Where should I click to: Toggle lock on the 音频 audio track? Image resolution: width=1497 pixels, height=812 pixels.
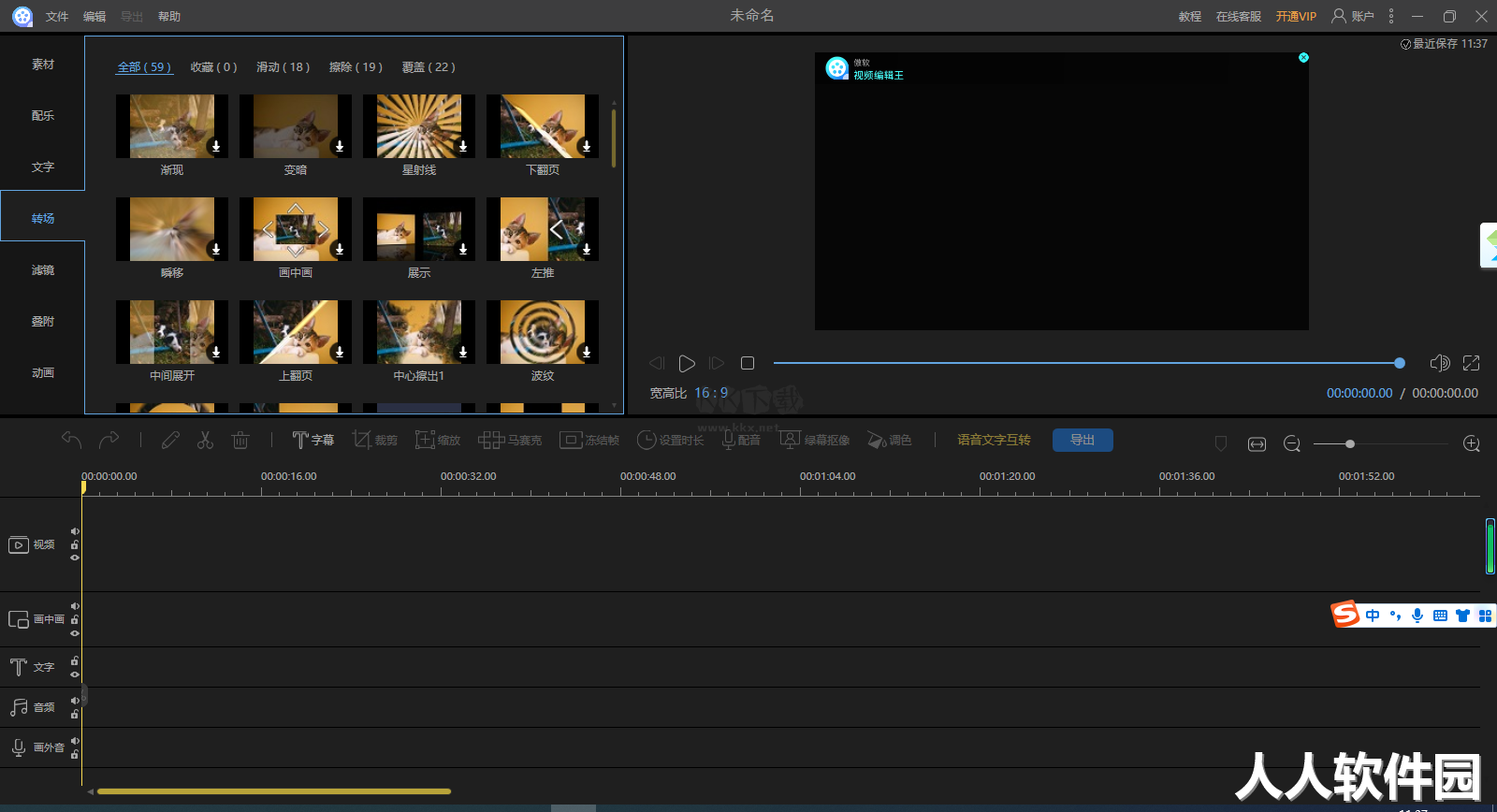(x=75, y=714)
